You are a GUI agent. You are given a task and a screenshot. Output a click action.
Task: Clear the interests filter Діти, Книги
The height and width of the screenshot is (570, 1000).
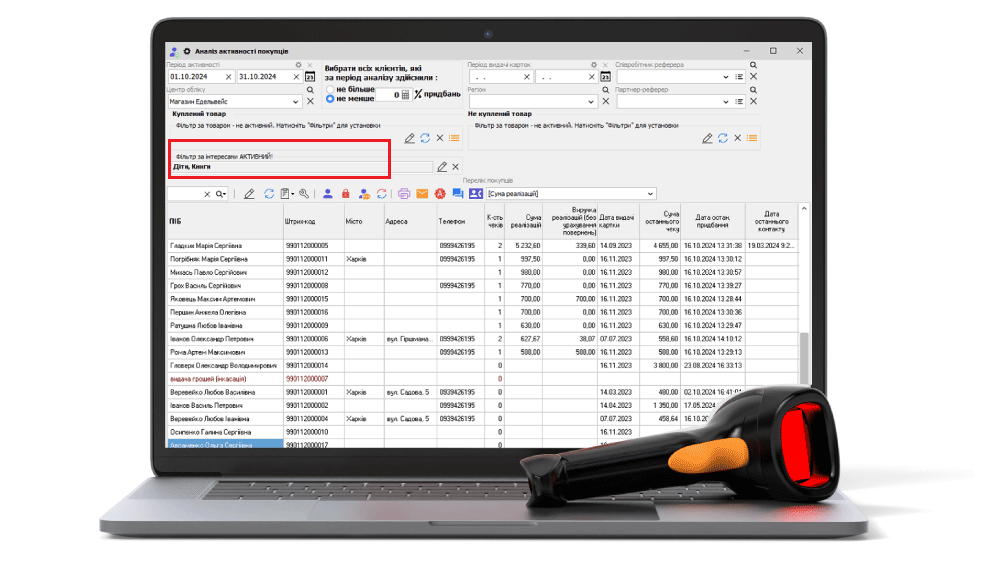coord(456,167)
